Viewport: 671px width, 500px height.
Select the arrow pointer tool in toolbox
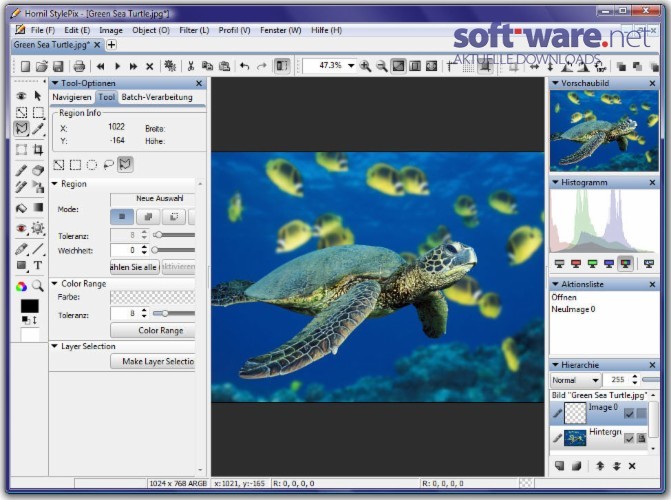pyautogui.click(x=38, y=95)
